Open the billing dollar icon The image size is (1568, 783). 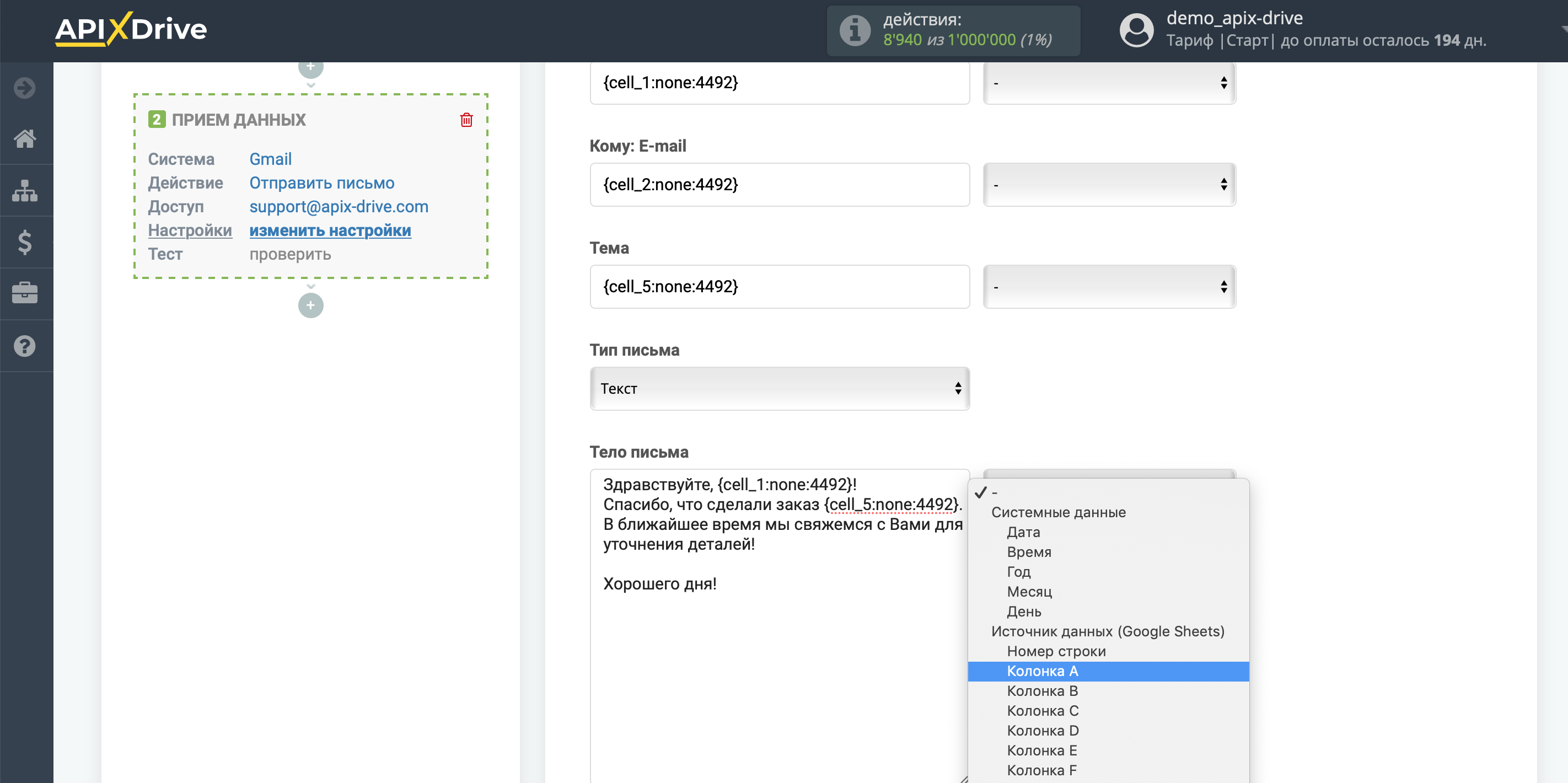click(25, 242)
